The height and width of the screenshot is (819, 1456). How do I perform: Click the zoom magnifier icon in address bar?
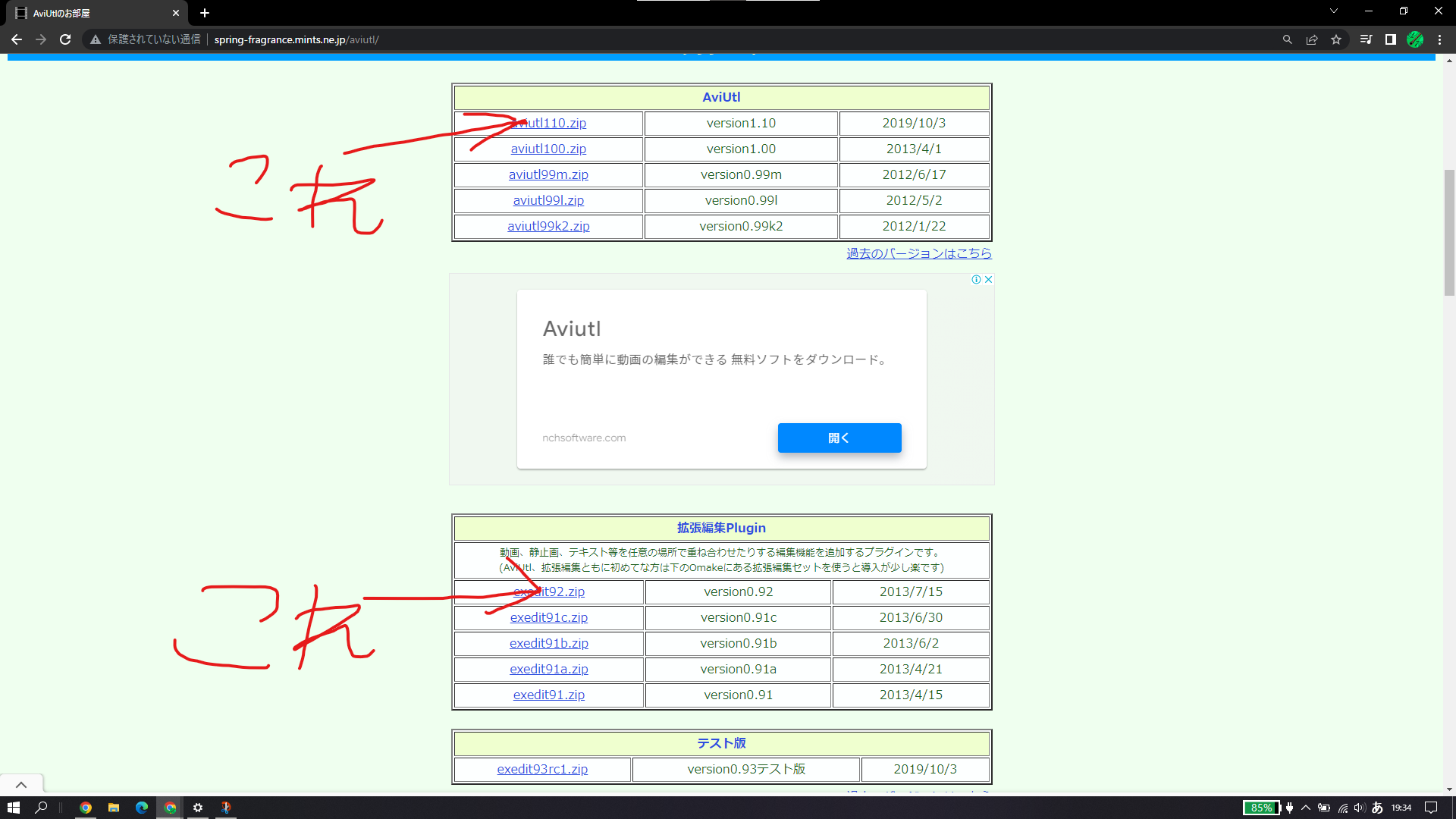coord(1287,39)
